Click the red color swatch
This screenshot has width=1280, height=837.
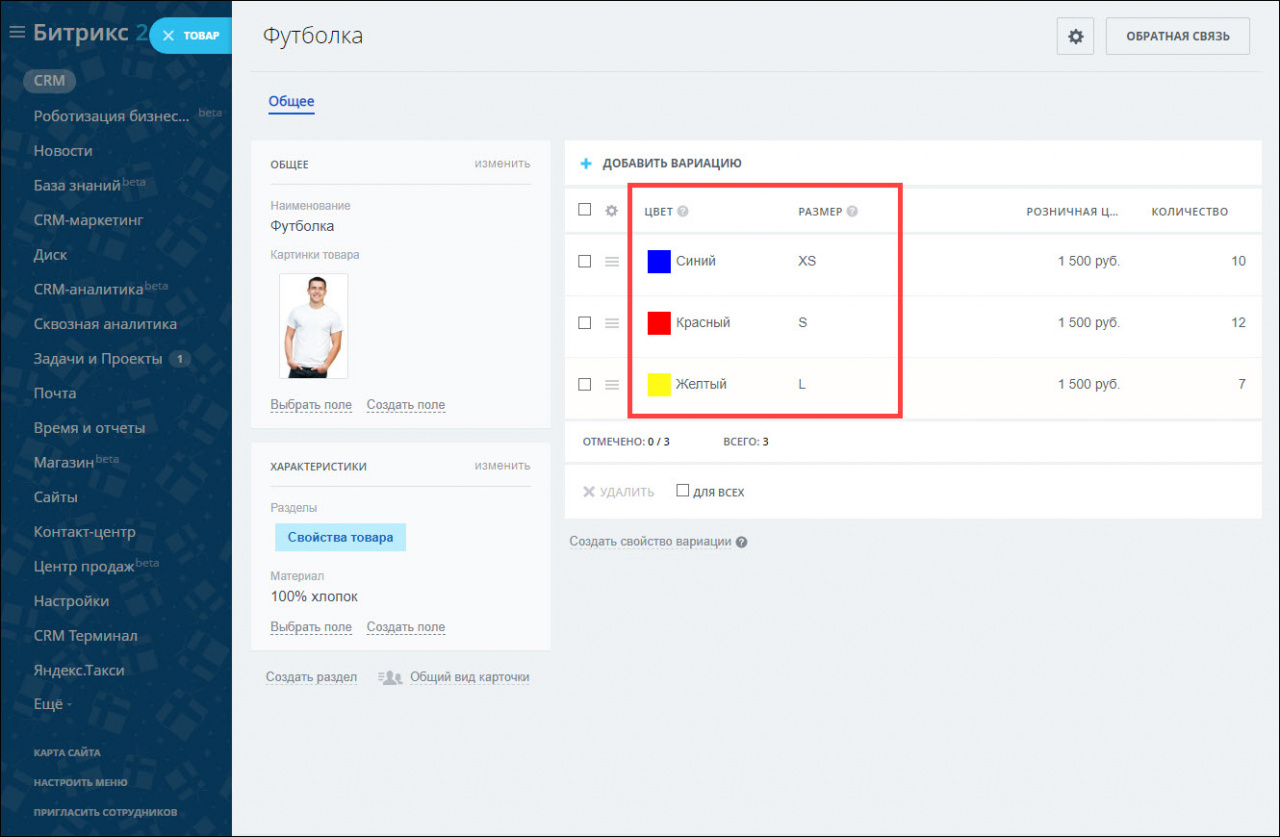click(659, 323)
